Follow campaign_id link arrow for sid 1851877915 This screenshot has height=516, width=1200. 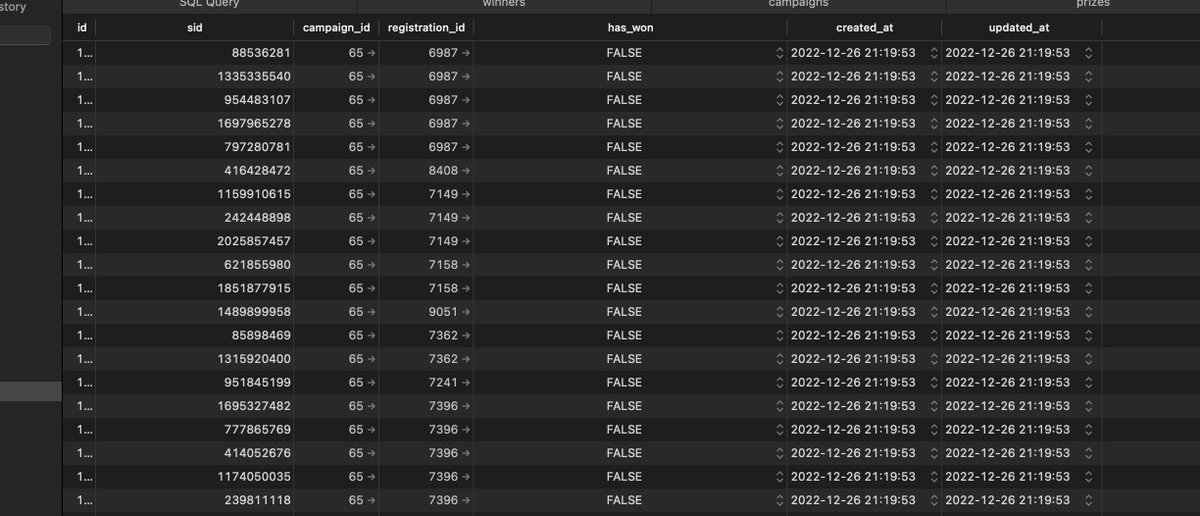pyautogui.click(x=371, y=288)
